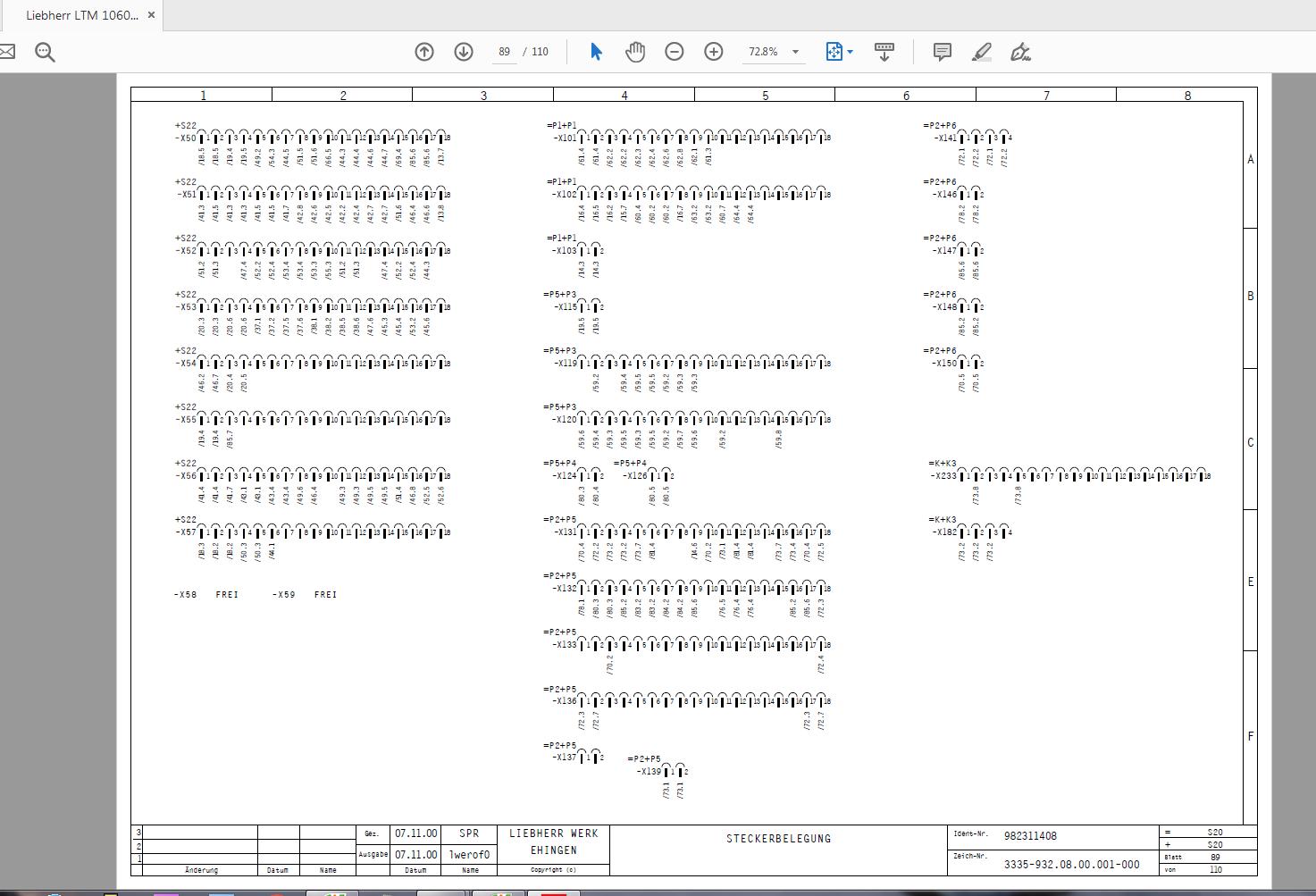Click the fit page icon
Screen dimensions: 1316x896
[x=834, y=52]
